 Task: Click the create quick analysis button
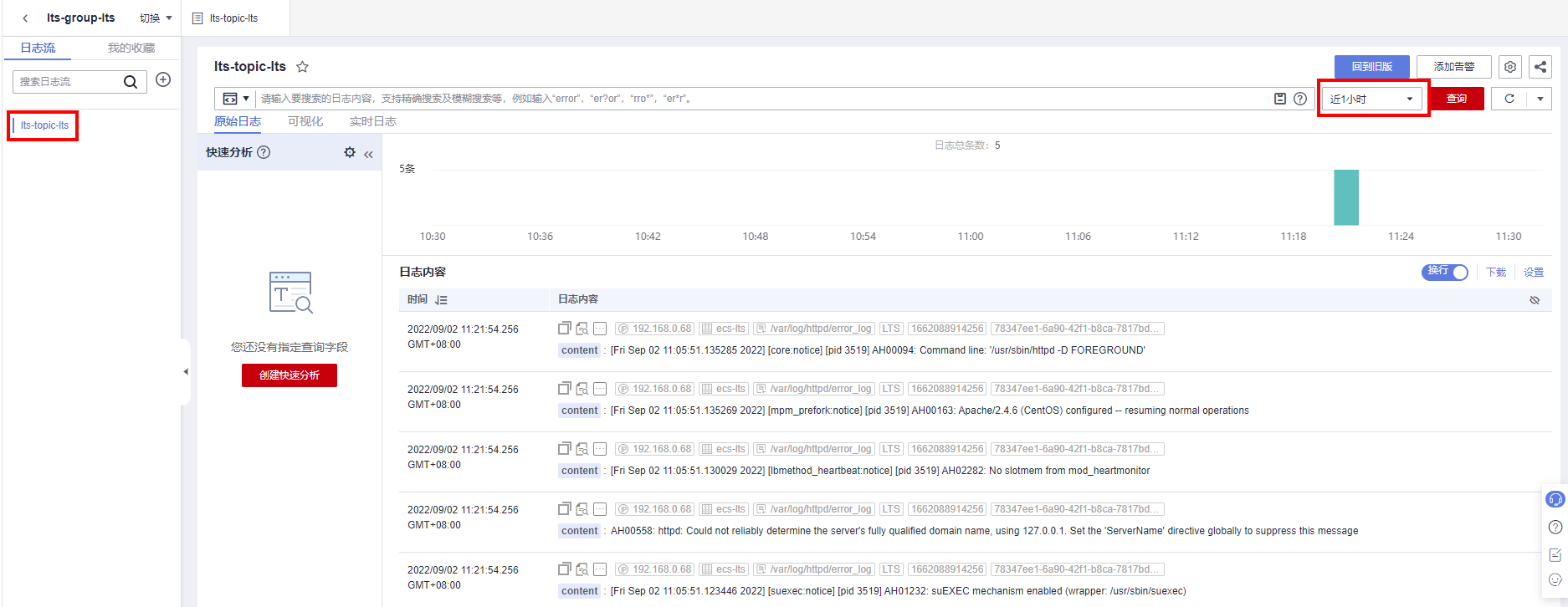[x=289, y=375]
